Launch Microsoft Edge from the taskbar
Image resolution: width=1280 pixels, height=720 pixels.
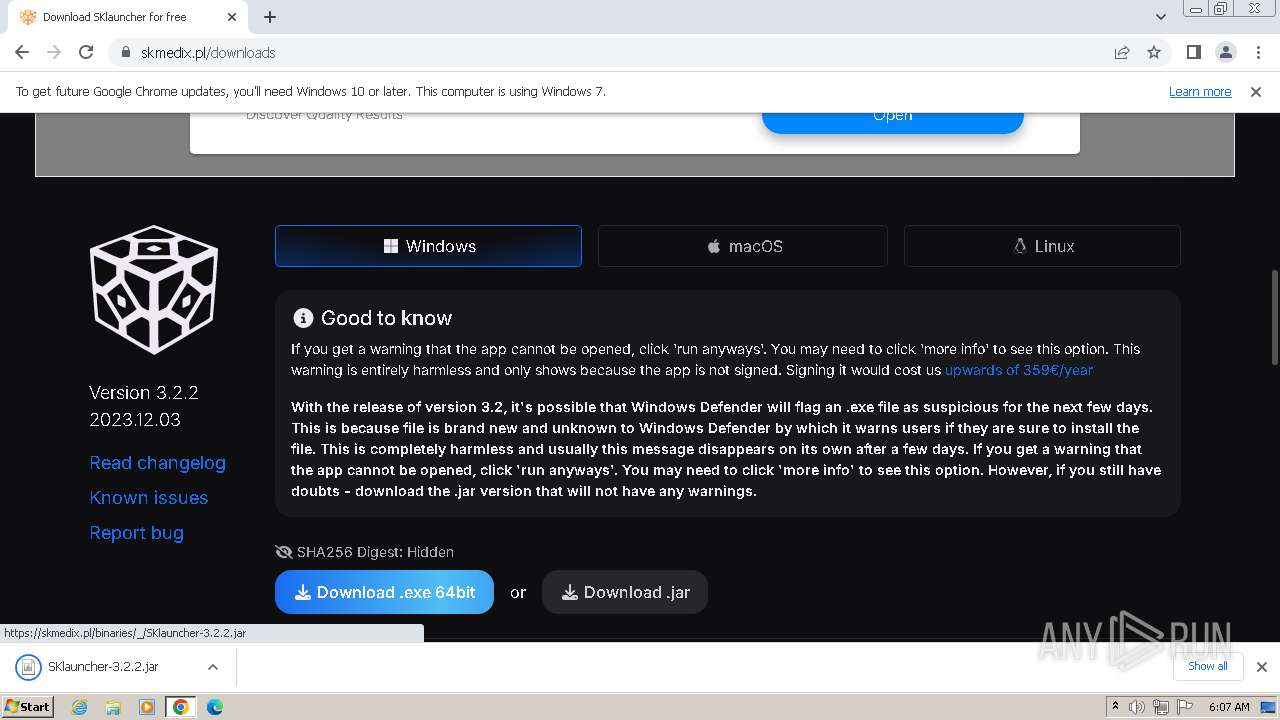click(x=215, y=707)
